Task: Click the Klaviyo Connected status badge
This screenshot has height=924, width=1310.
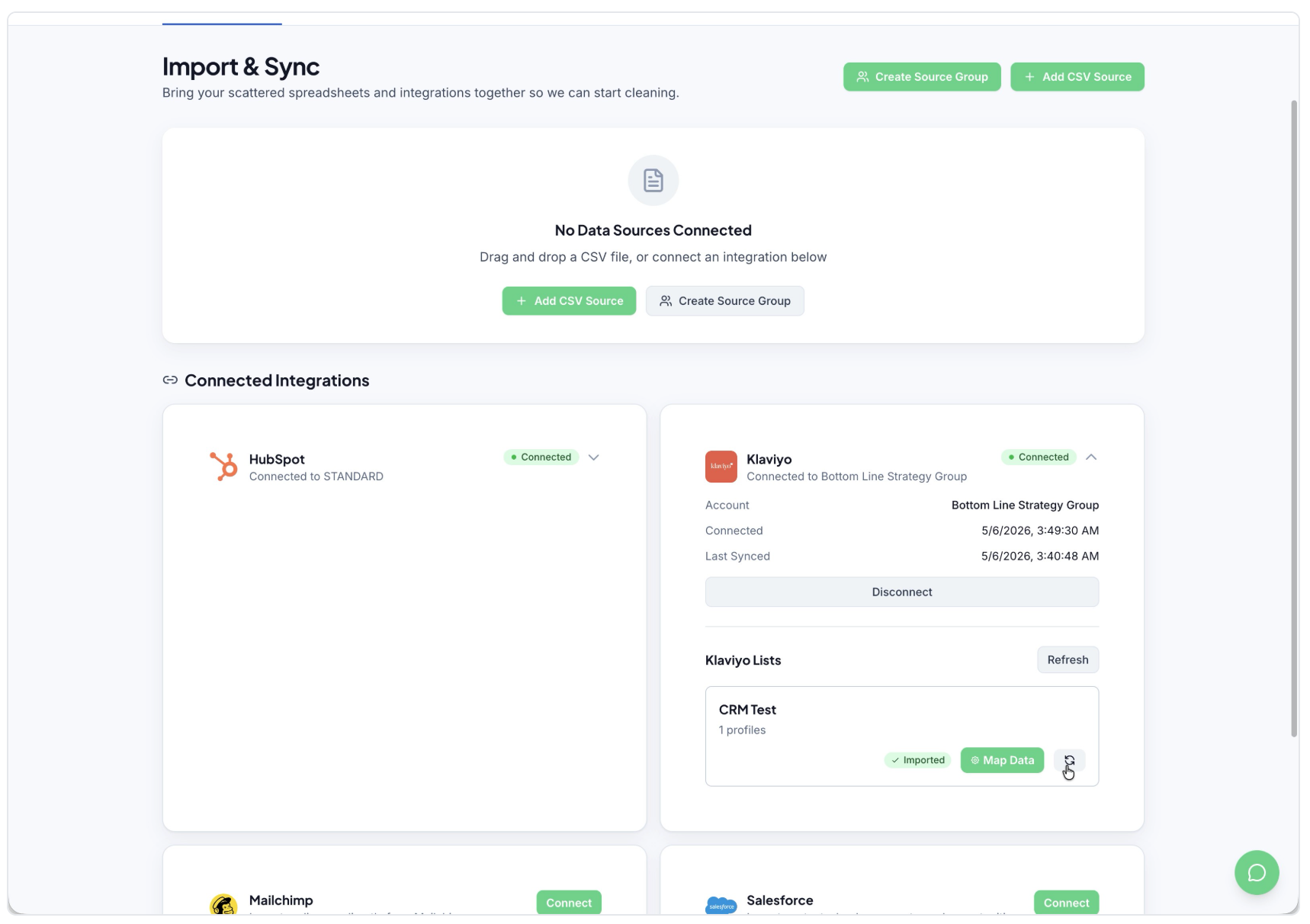Action: pyautogui.click(x=1039, y=457)
